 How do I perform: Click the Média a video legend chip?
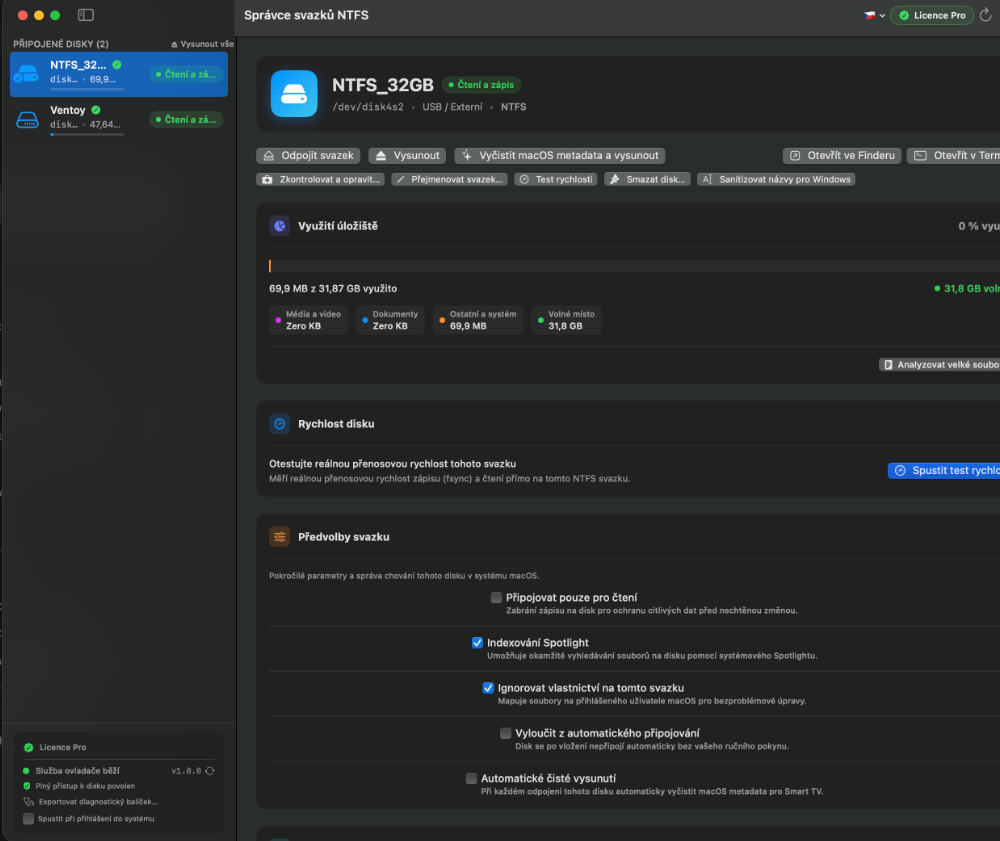pos(309,320)
